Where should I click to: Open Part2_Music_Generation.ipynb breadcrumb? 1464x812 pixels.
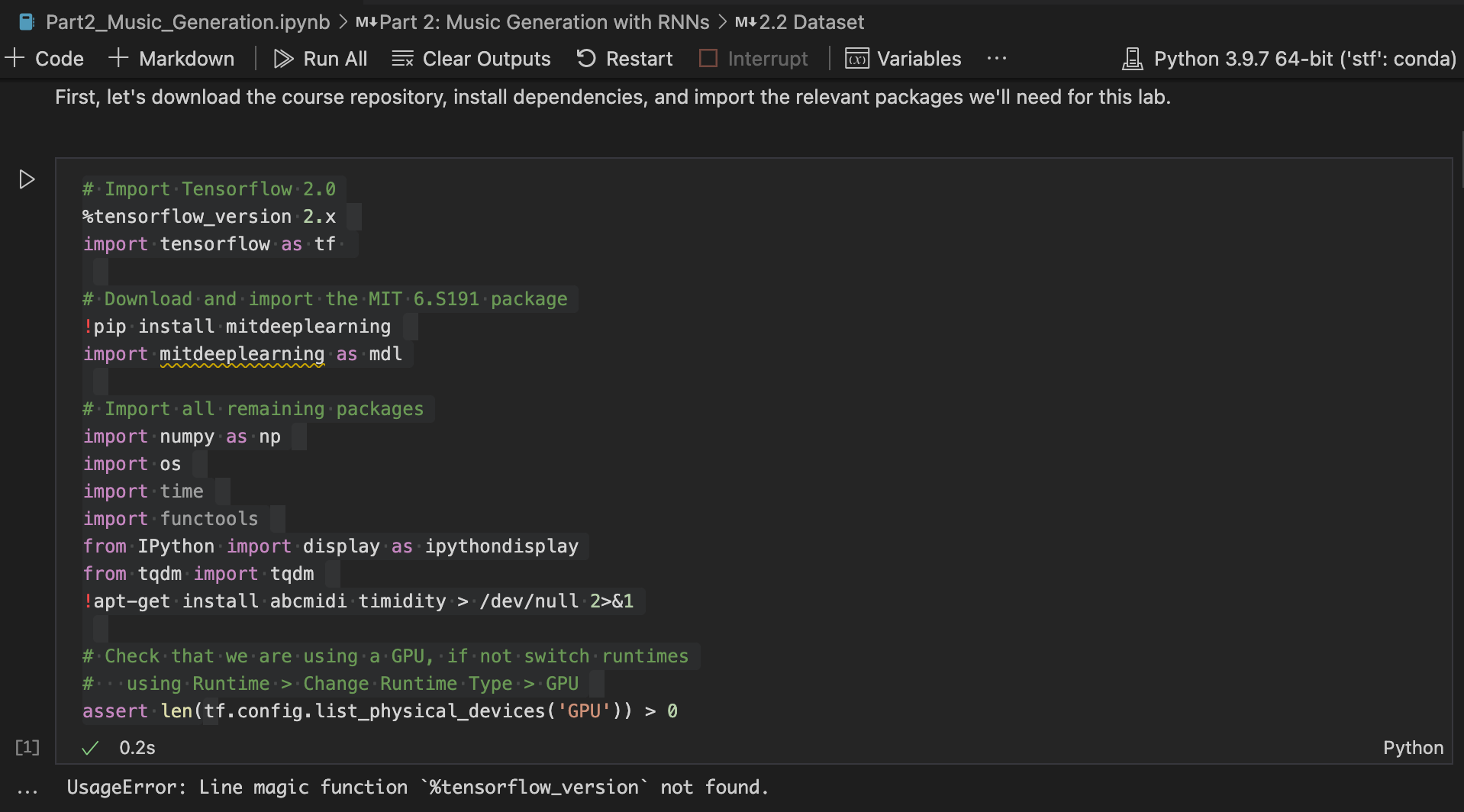tap(187, 22)
